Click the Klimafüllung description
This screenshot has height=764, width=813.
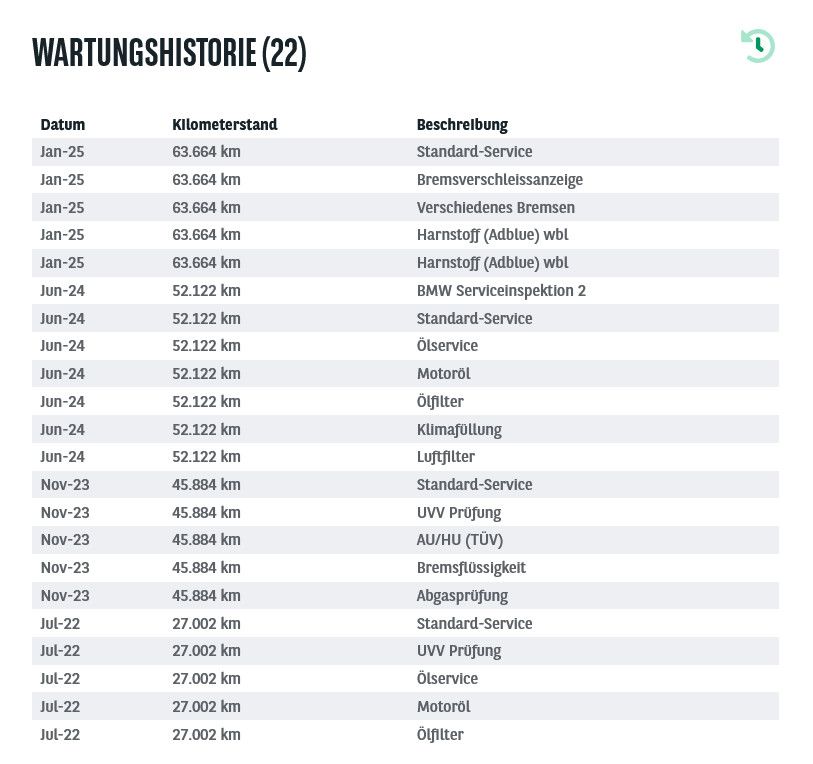click(459, 429)
